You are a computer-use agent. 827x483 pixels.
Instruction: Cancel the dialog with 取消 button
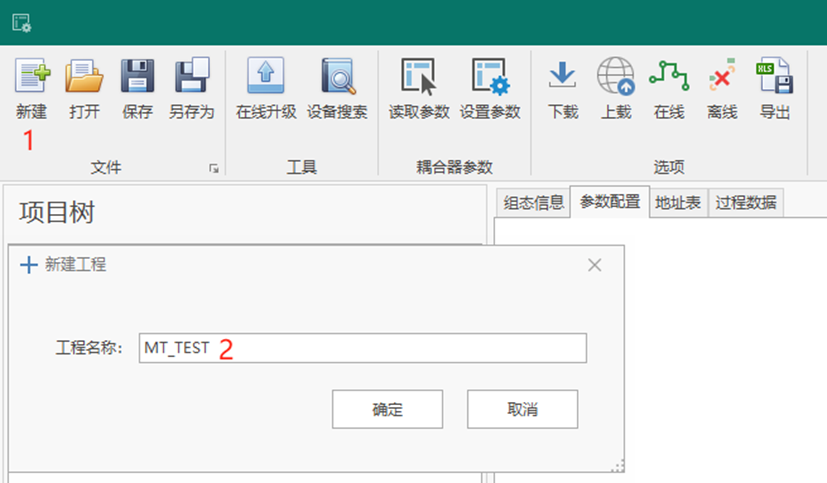click(x=522, y=410)
